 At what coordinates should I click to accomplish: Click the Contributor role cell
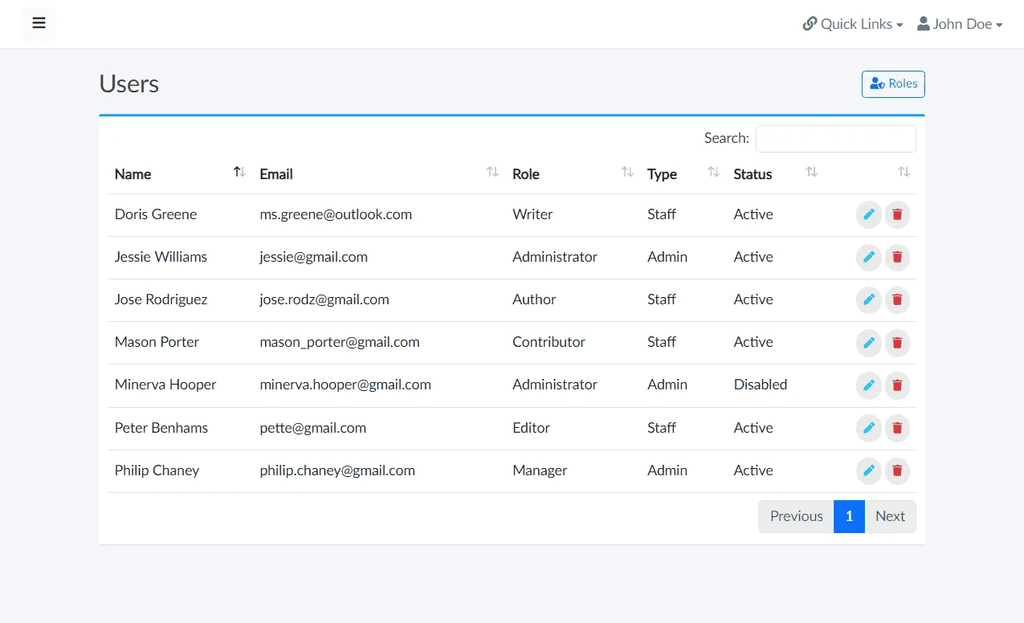(x=549, y=342)
